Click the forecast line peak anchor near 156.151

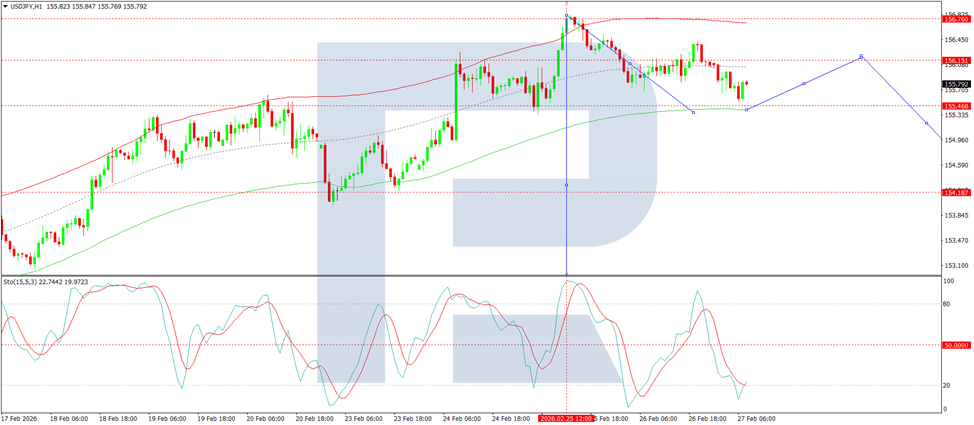[x=861, y=57]
